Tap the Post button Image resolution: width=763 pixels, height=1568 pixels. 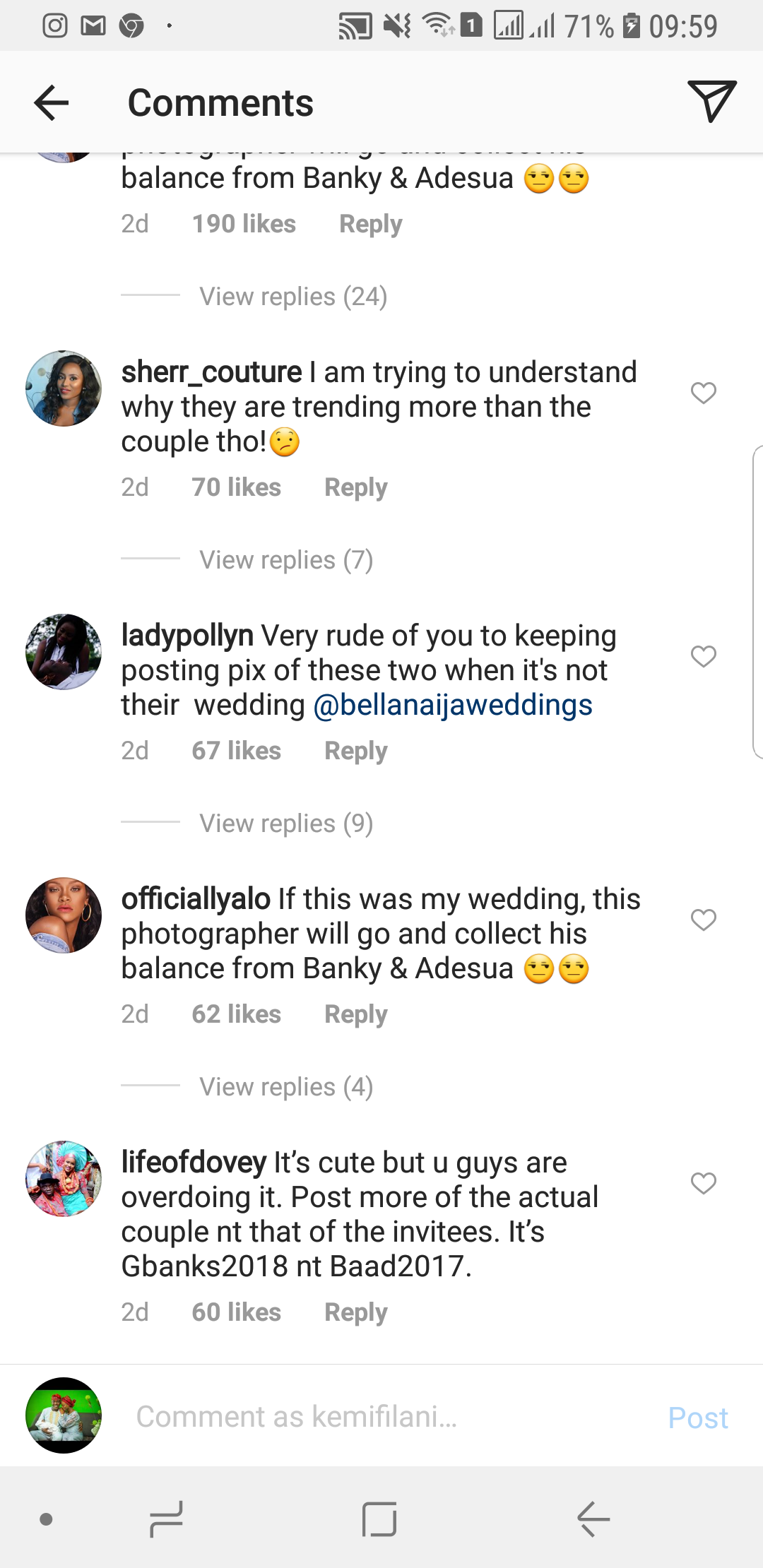click(697, 1418)
